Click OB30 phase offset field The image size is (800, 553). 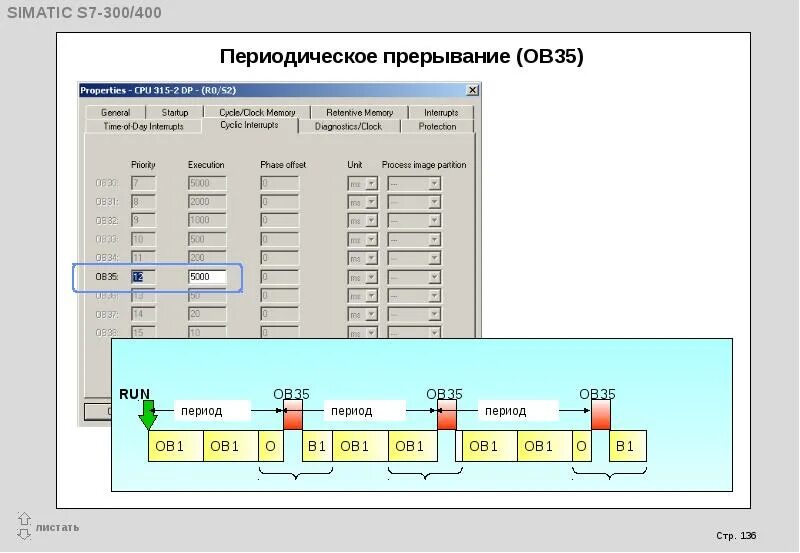pos(280,183)
